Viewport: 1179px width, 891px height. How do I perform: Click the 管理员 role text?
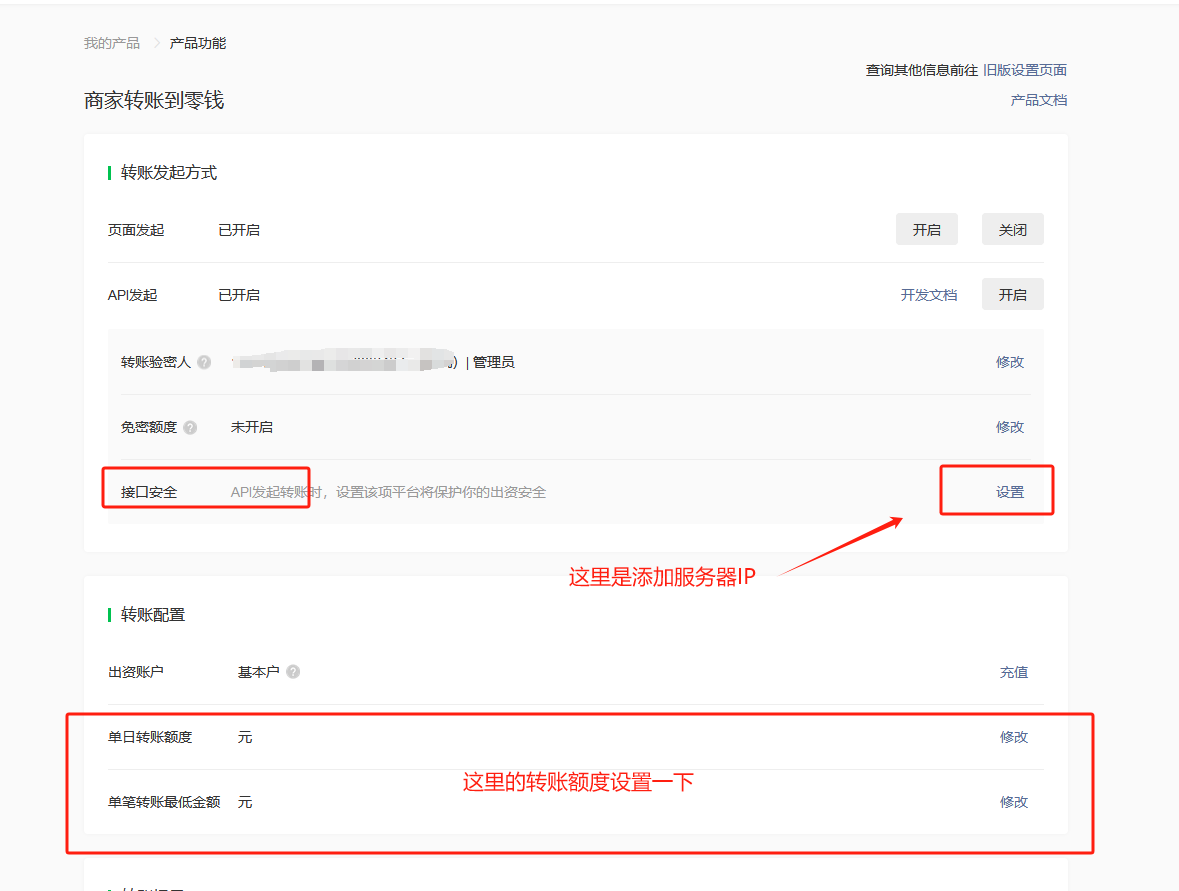[x=493, y=362]
